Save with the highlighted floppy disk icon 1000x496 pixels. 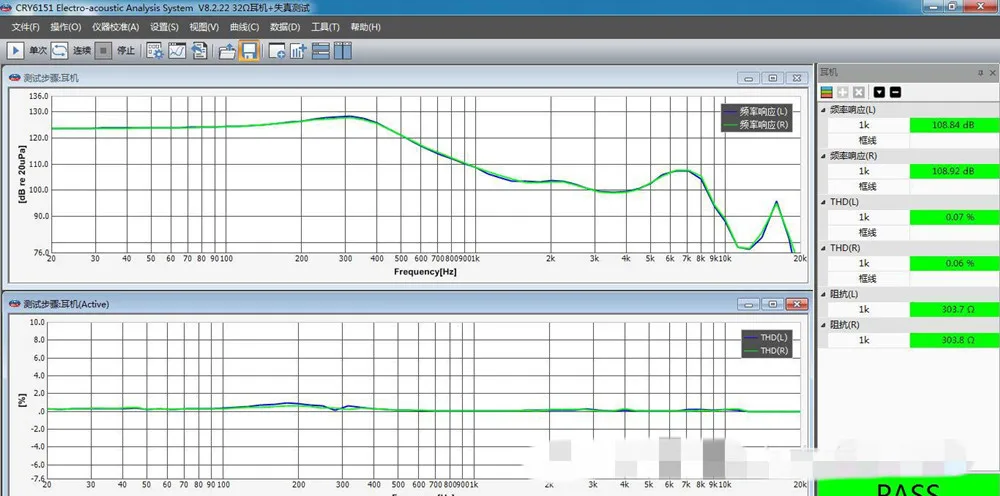[249, 50]
